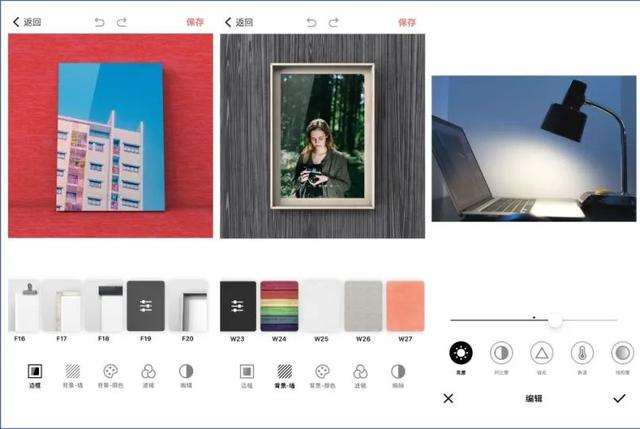Open adjust sliders icon on wall W23
Image resolution: width=640 pixels, height=429 pixels.
pyautogui.click(x=238, y=306)
